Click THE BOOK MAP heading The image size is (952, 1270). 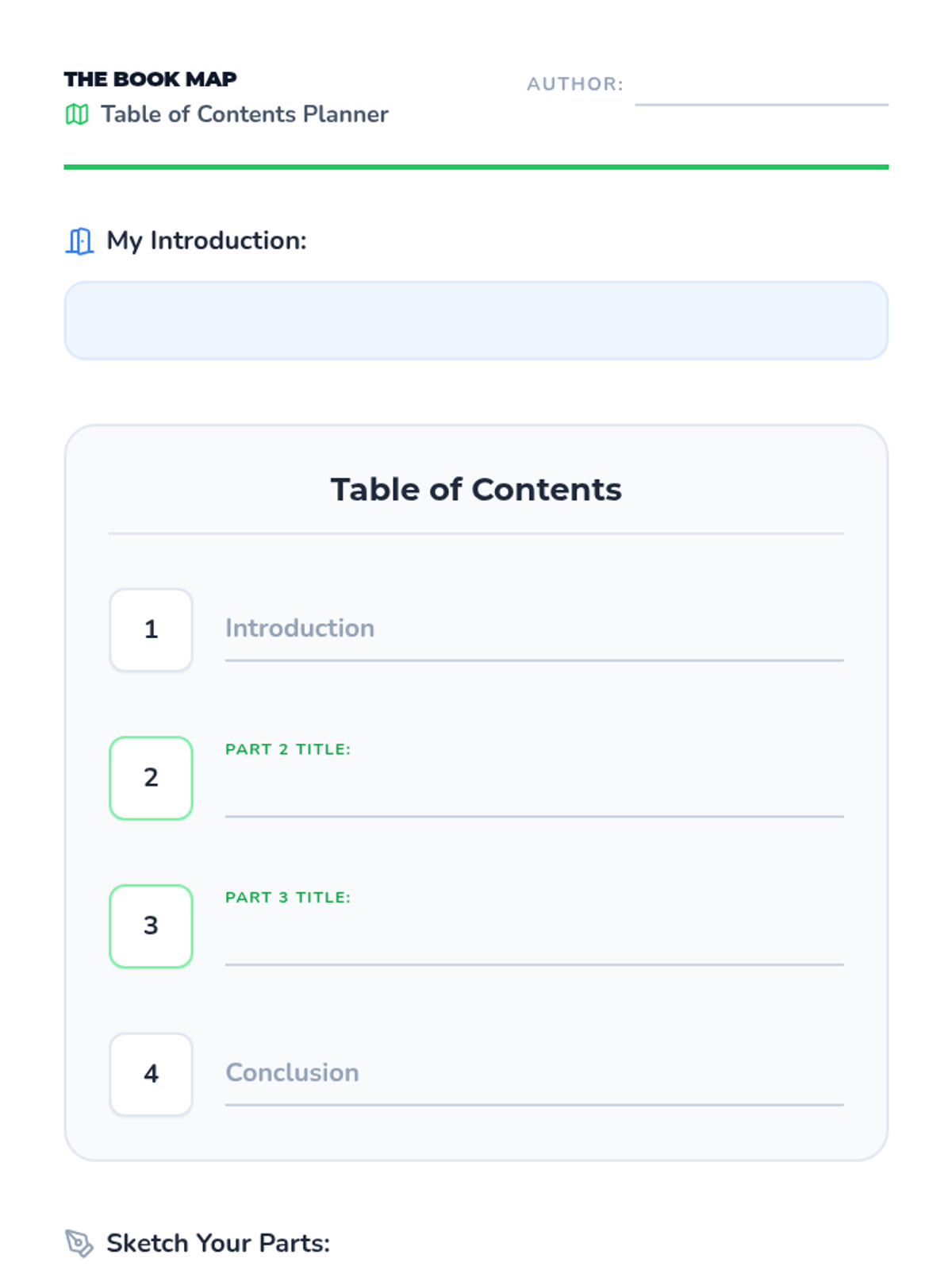[151, 79]
